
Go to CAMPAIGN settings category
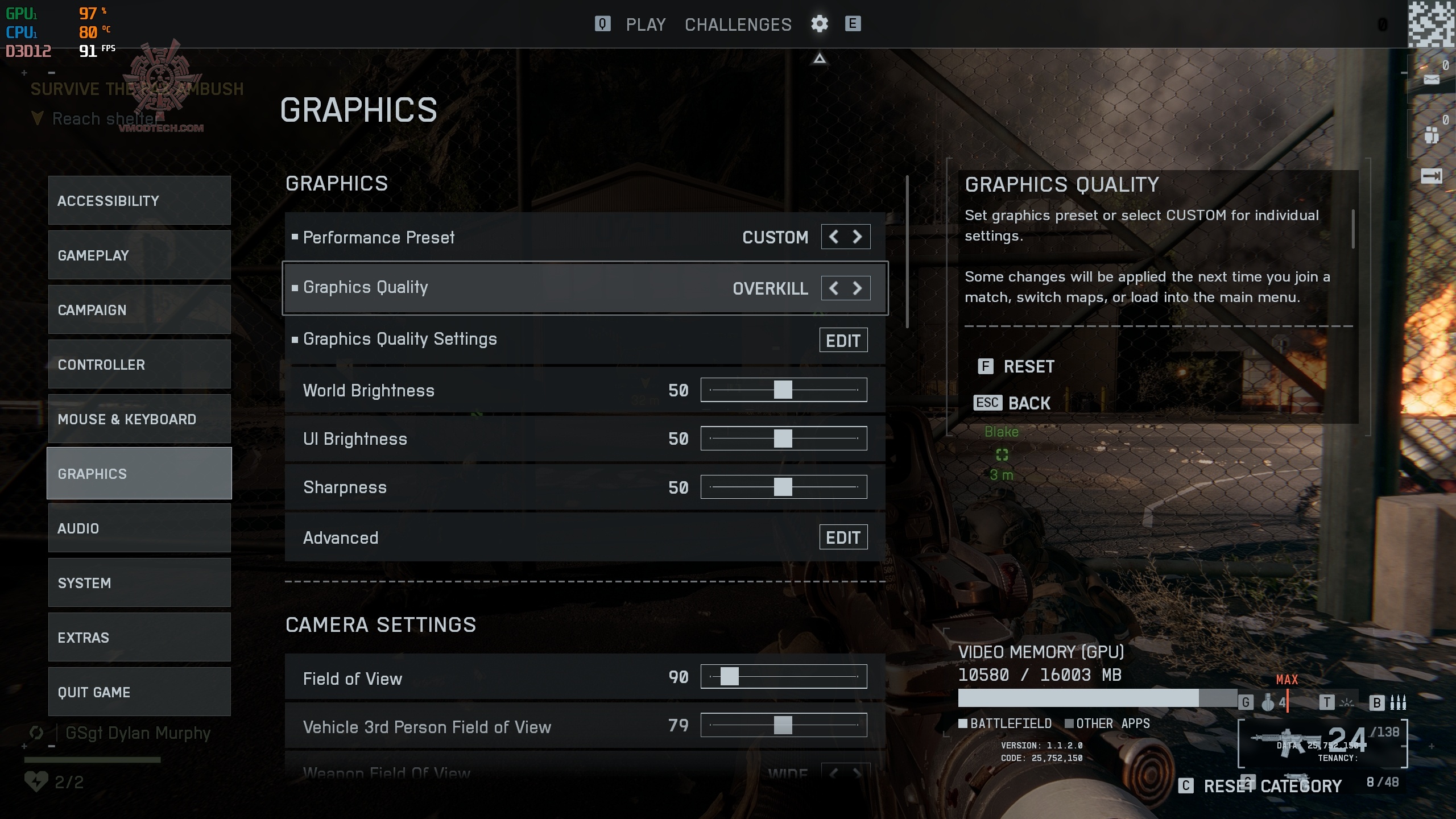pyautogui.click(x=139, y=309)
